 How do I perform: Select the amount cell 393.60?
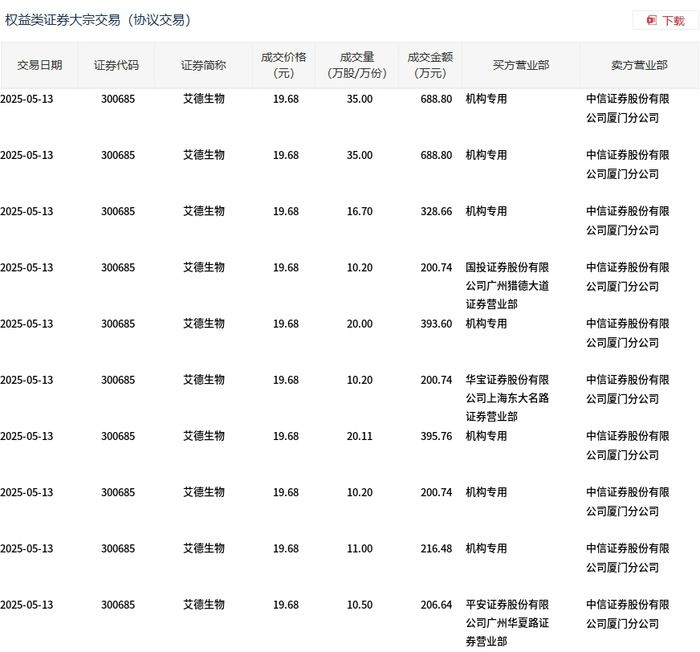(x=436, y=324)
